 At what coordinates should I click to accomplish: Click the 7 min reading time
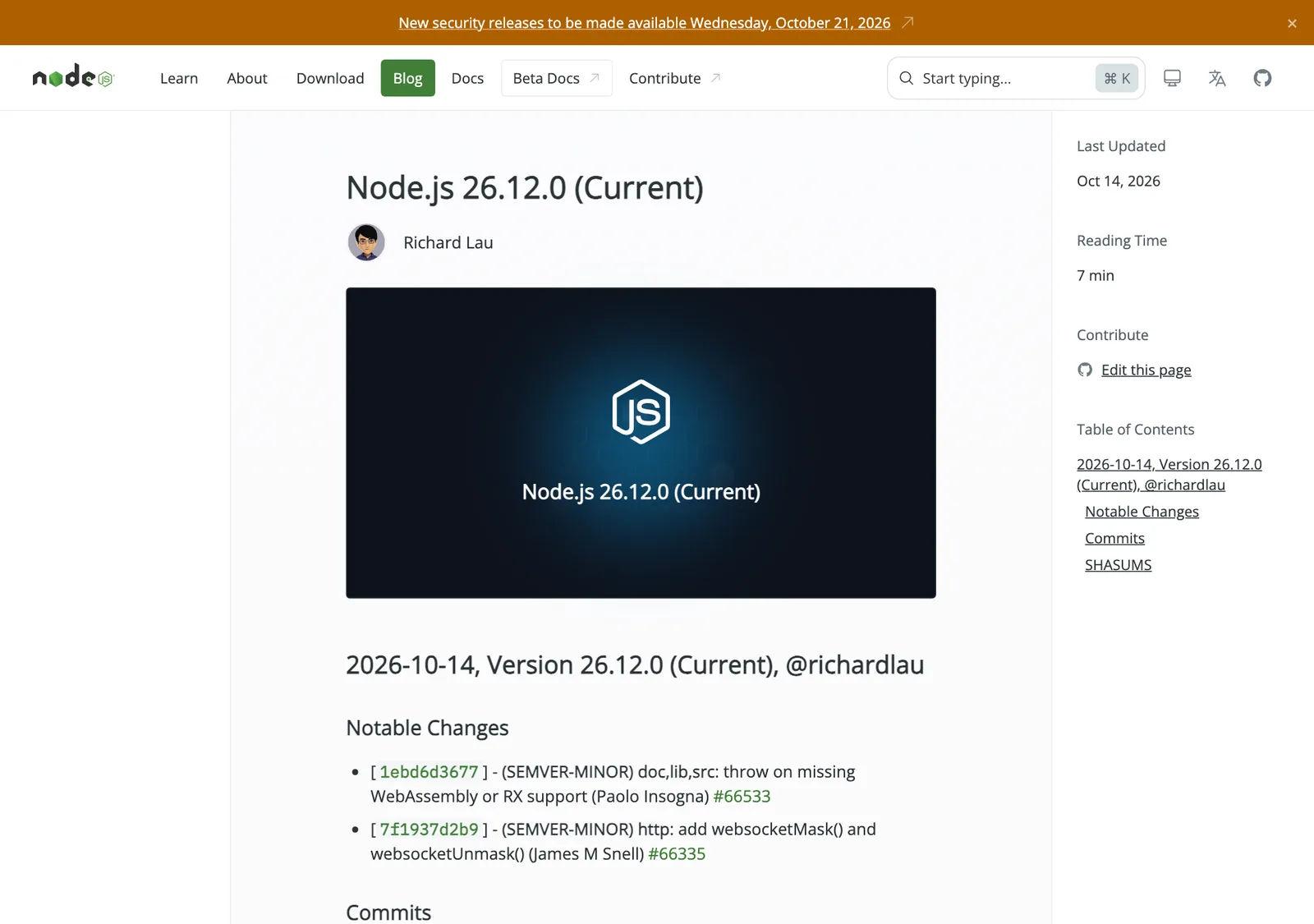1096,275
